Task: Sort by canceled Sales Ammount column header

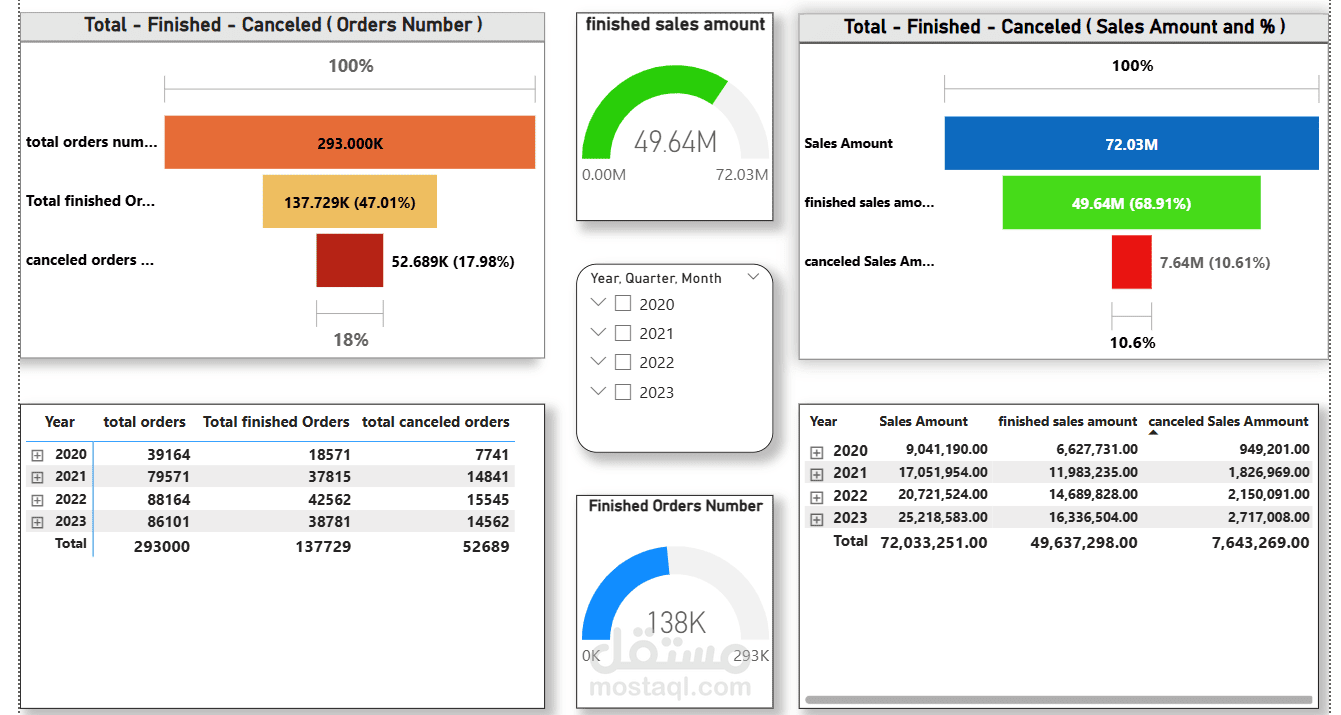Action: click(x=1228, y=421)
